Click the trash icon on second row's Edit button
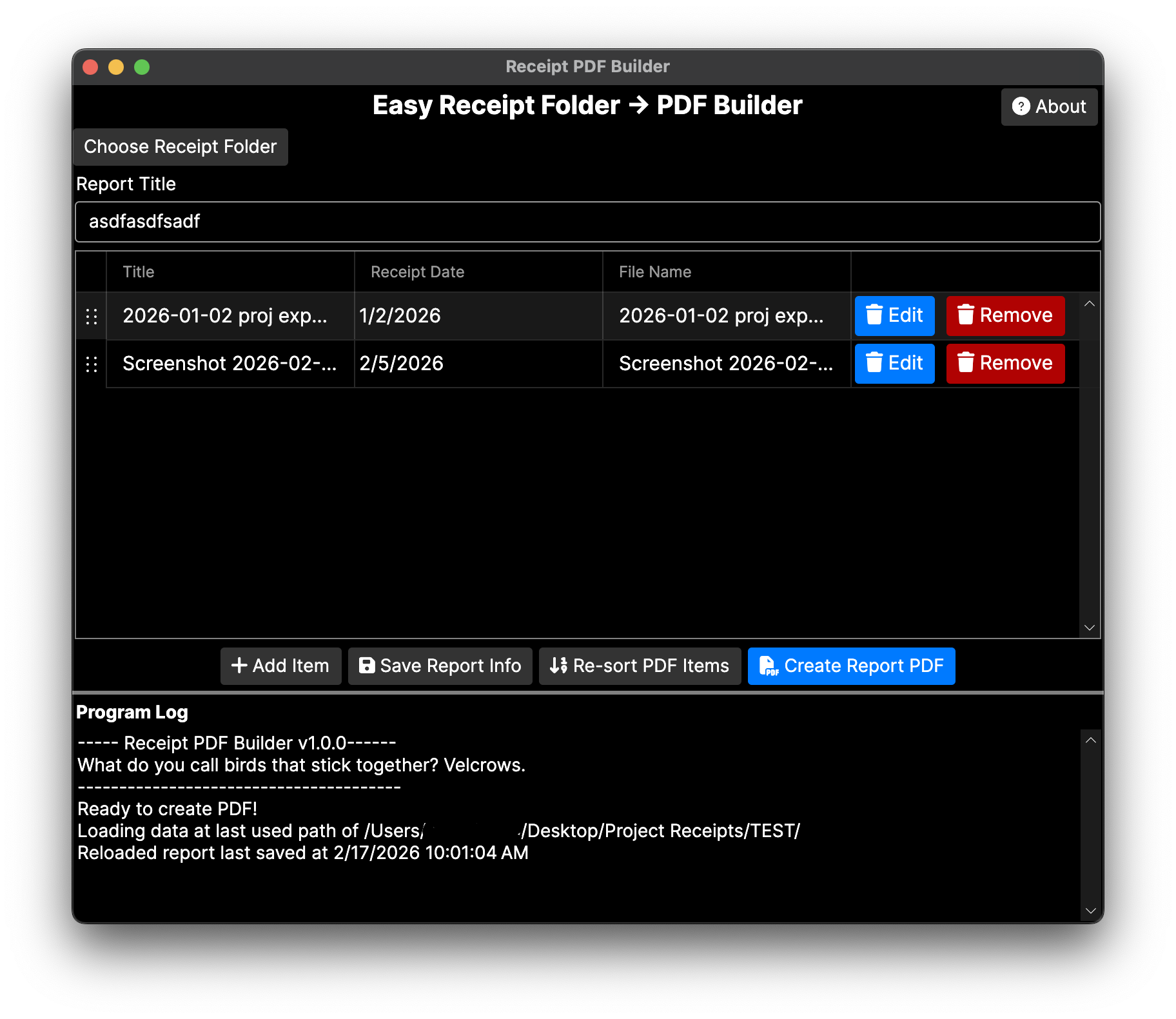Viewport: 1176px width, 1019px height. click(875, 363)
